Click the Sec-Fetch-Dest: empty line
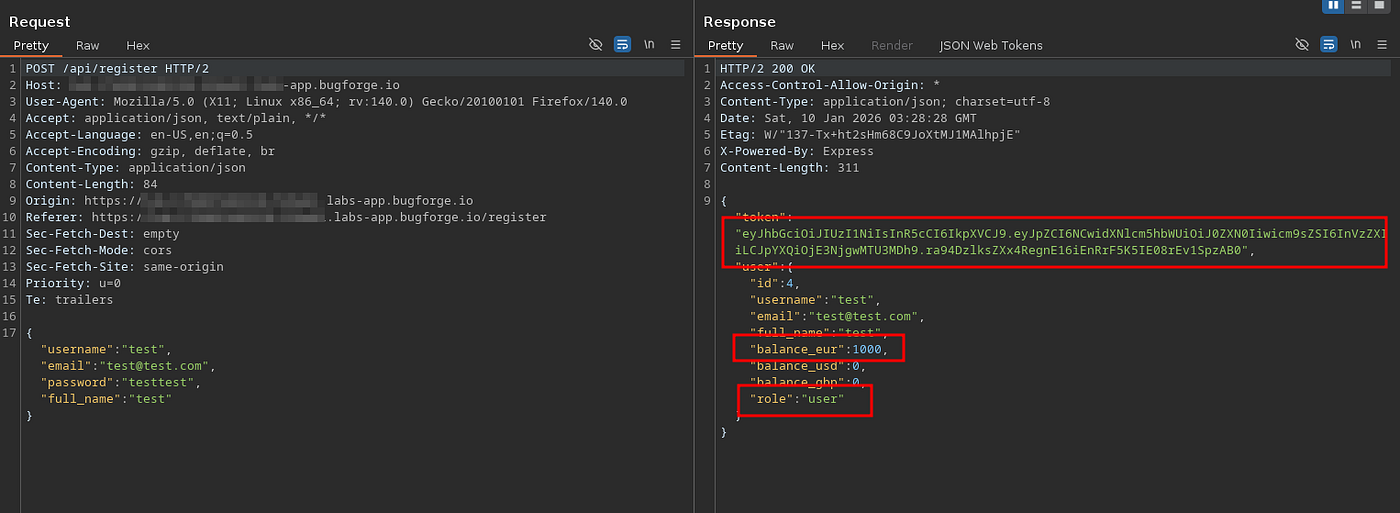The image size is (1400, 513). (x=103, y=233)
